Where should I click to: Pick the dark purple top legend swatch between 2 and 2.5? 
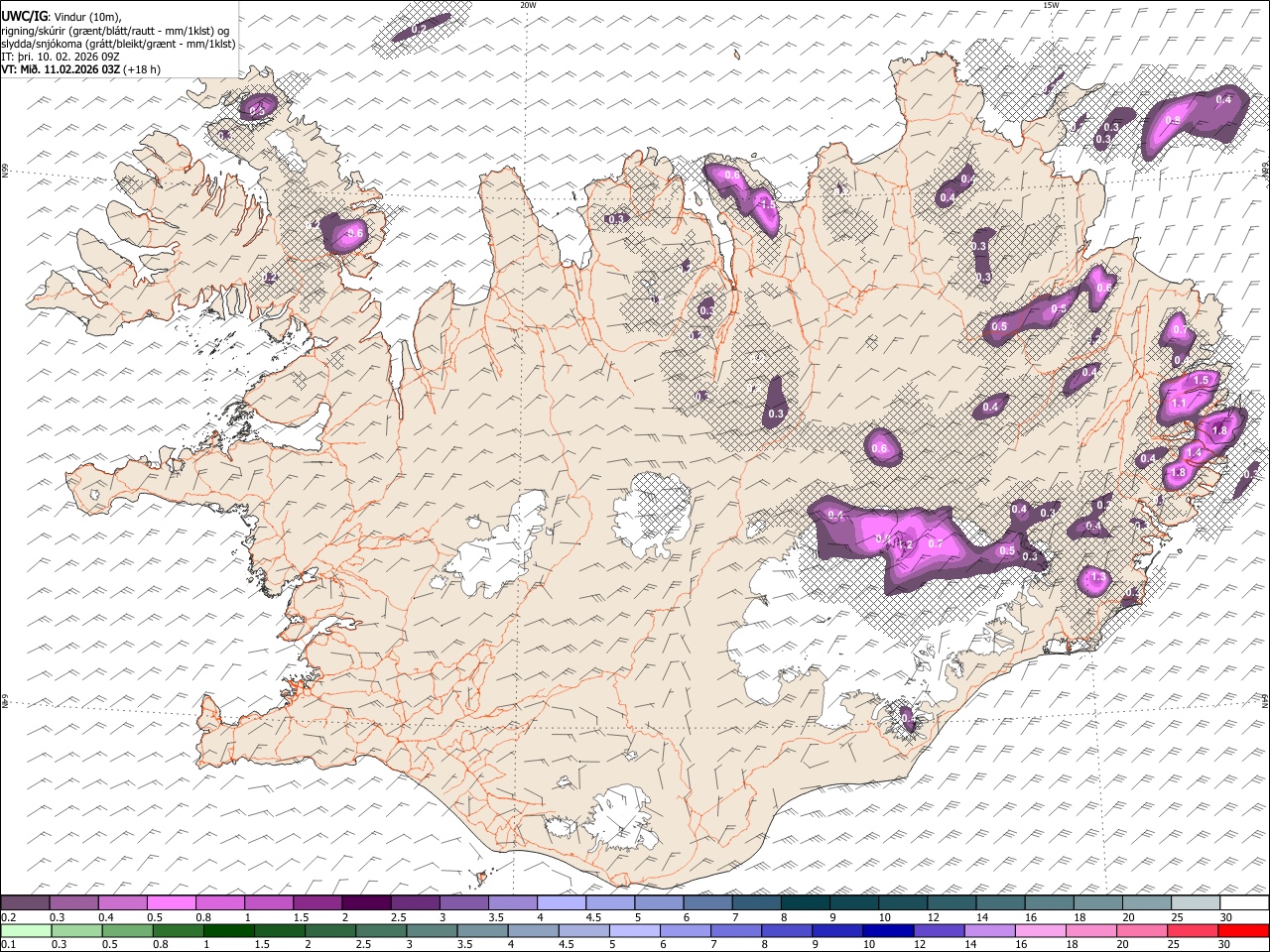click(x=365, y=903)
